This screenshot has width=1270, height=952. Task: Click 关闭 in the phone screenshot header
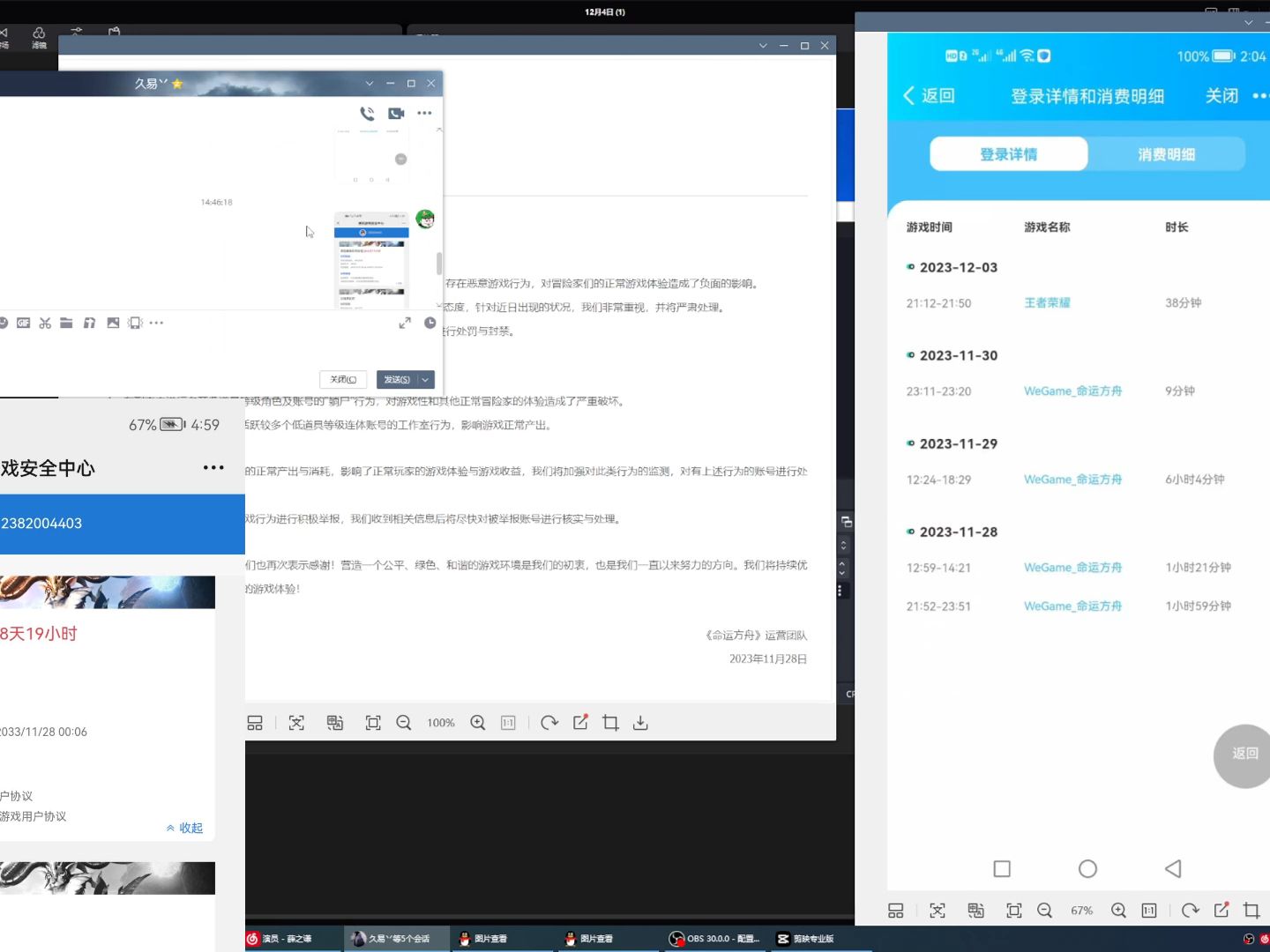point(1222,95)
